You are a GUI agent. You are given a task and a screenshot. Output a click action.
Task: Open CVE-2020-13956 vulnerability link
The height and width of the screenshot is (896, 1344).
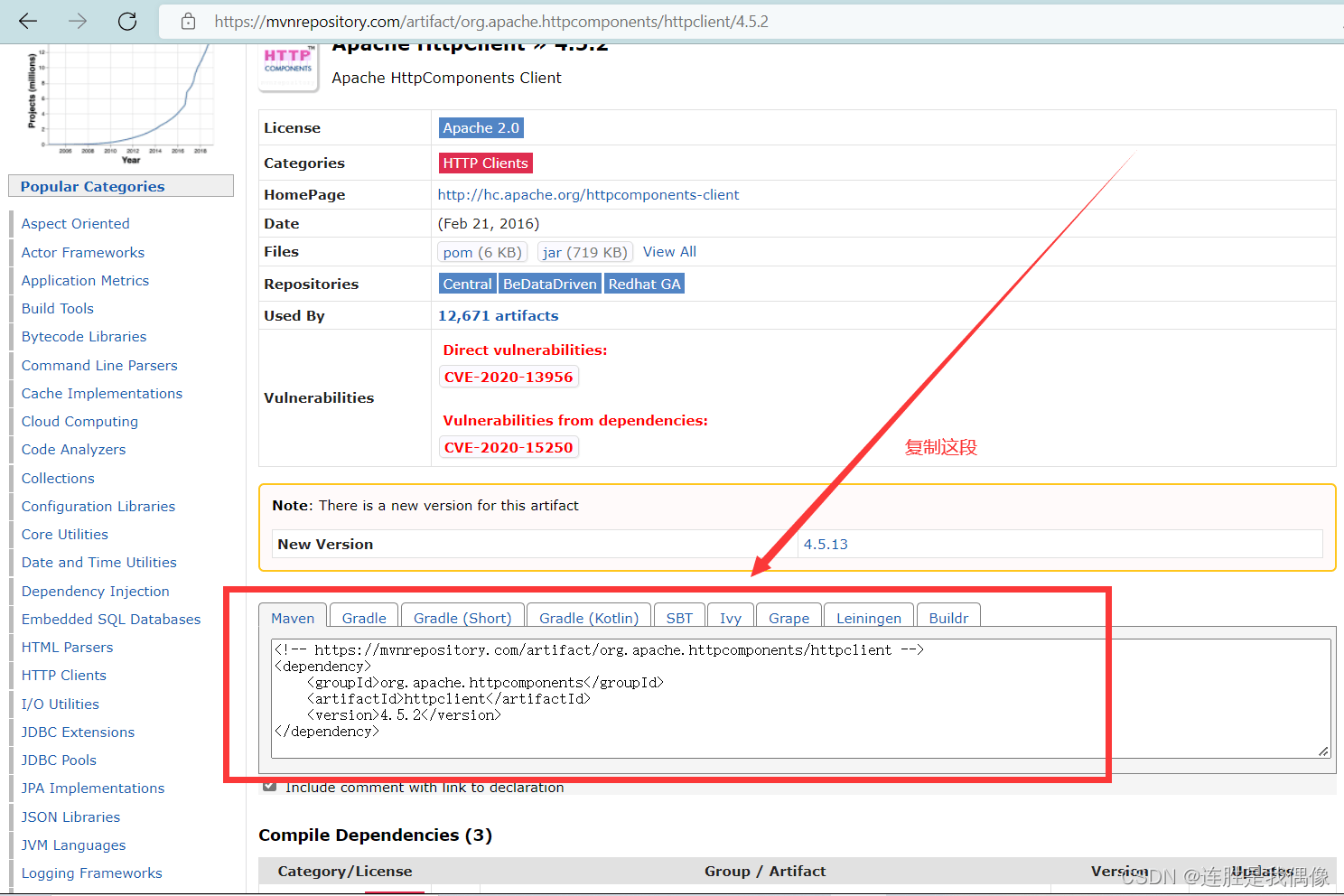pyautogui.click(x=509, y=377)
